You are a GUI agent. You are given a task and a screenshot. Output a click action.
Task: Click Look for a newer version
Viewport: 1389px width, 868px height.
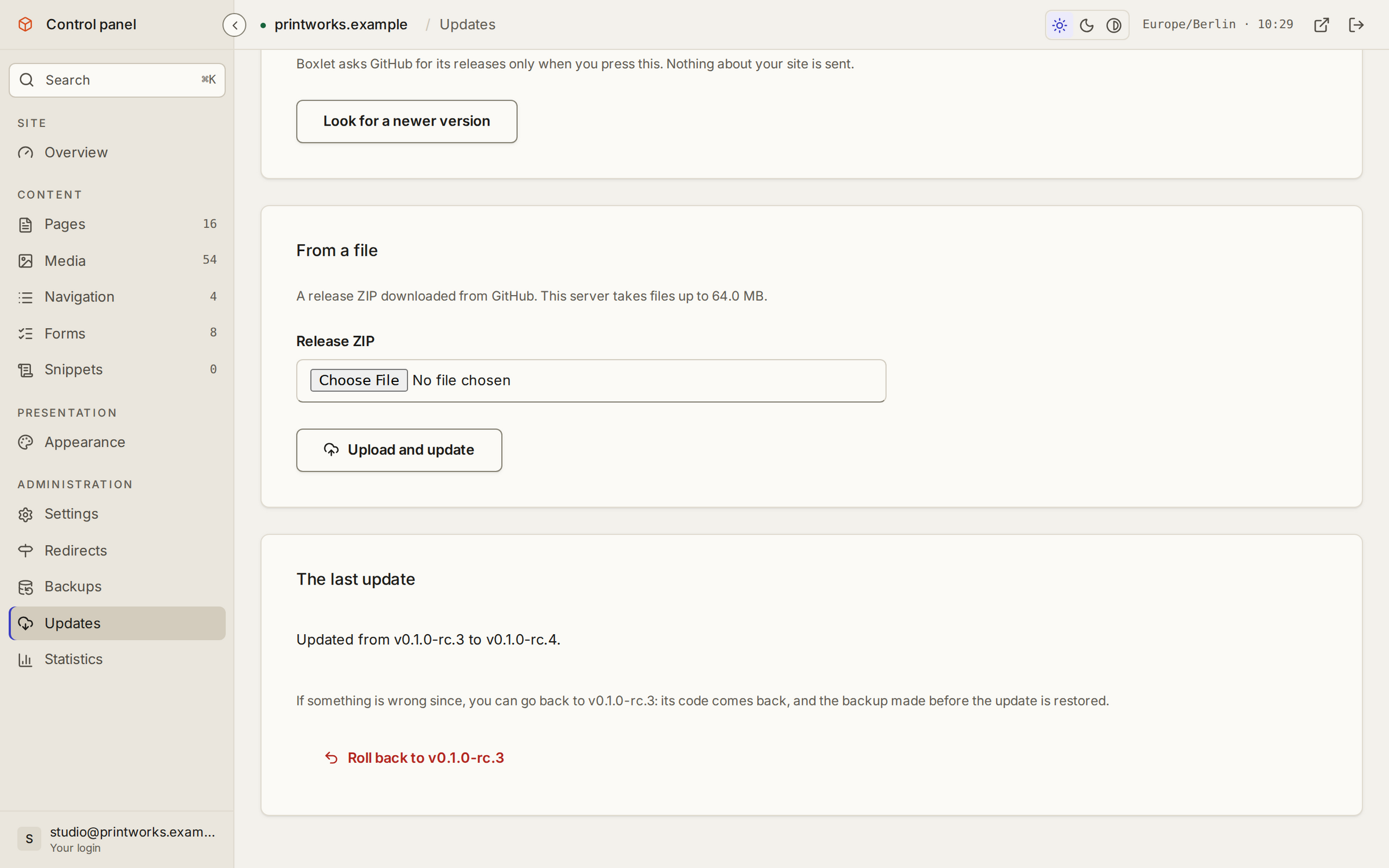406,121
